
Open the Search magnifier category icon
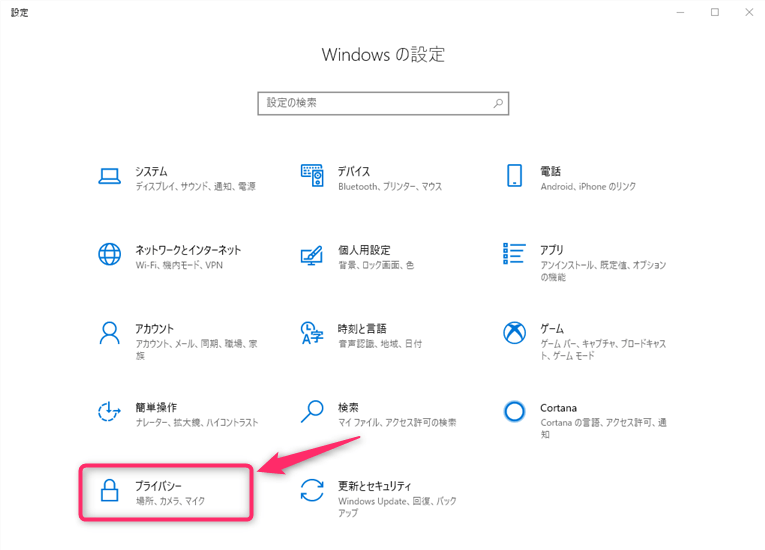tap(312, 411)
